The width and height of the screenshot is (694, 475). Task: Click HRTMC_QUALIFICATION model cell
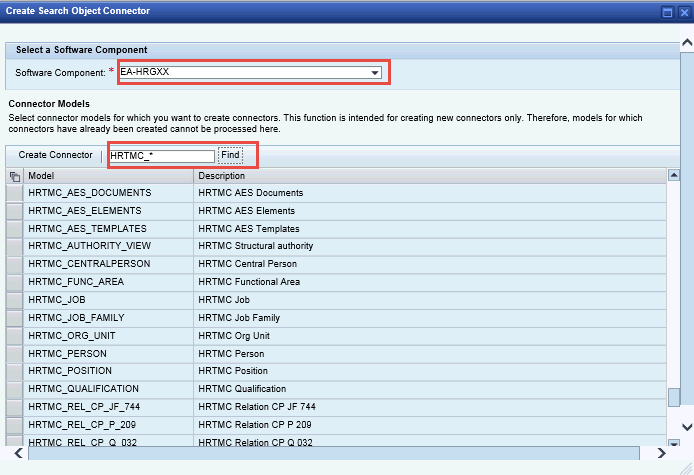point(108,389)
